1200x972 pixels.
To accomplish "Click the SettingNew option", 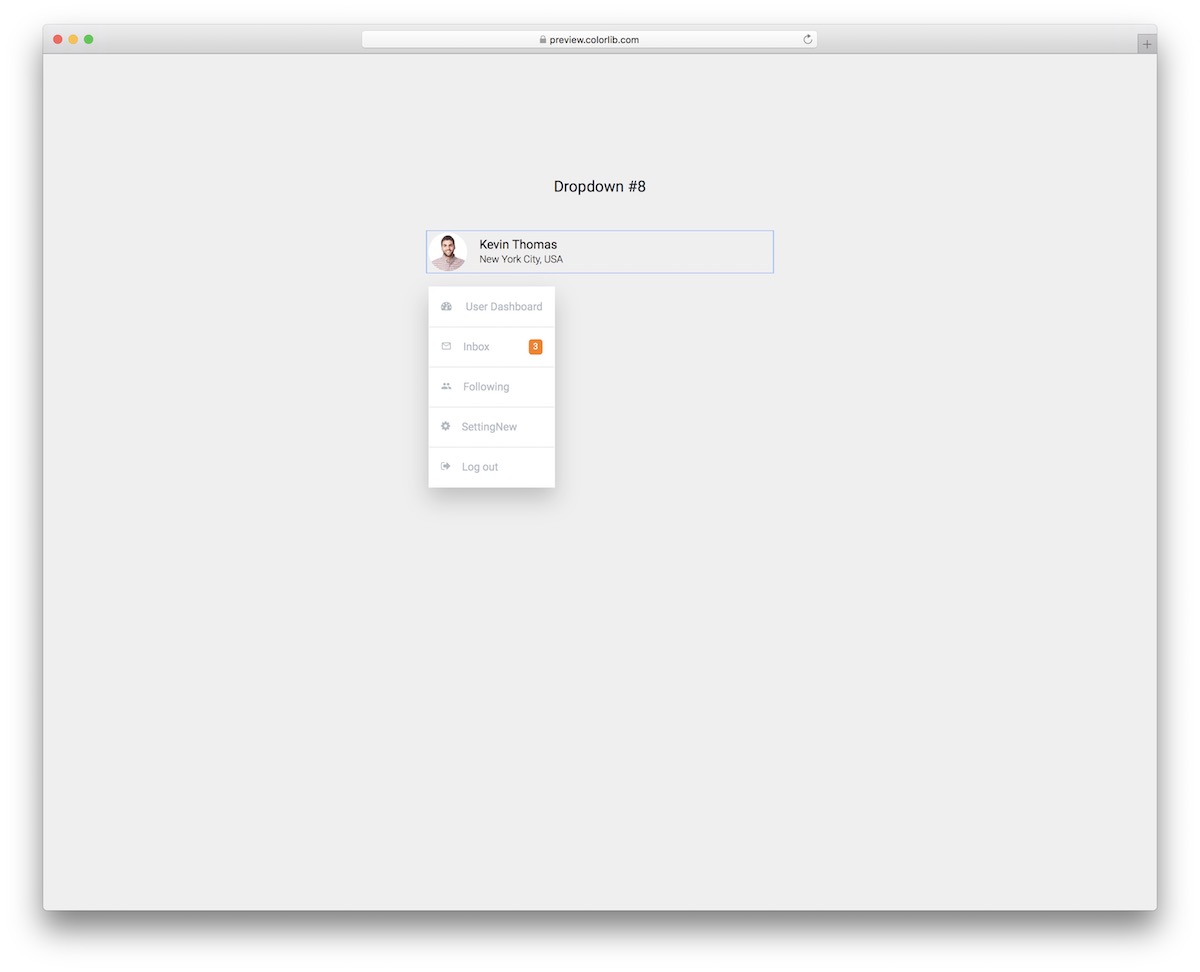I will coord(489,426).
